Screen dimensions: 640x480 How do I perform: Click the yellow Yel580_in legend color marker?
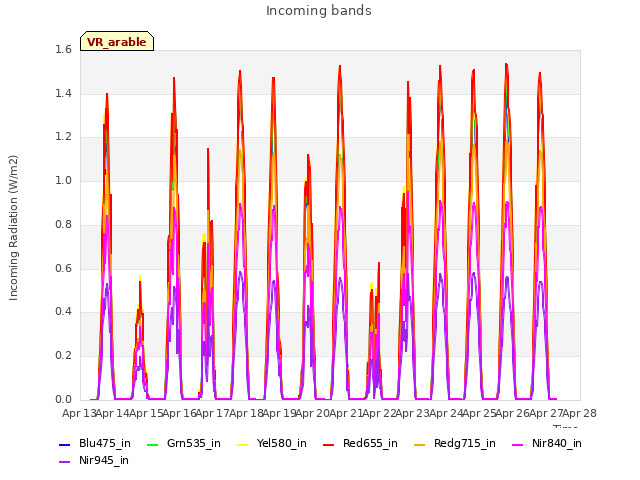(x=242, y=444)
